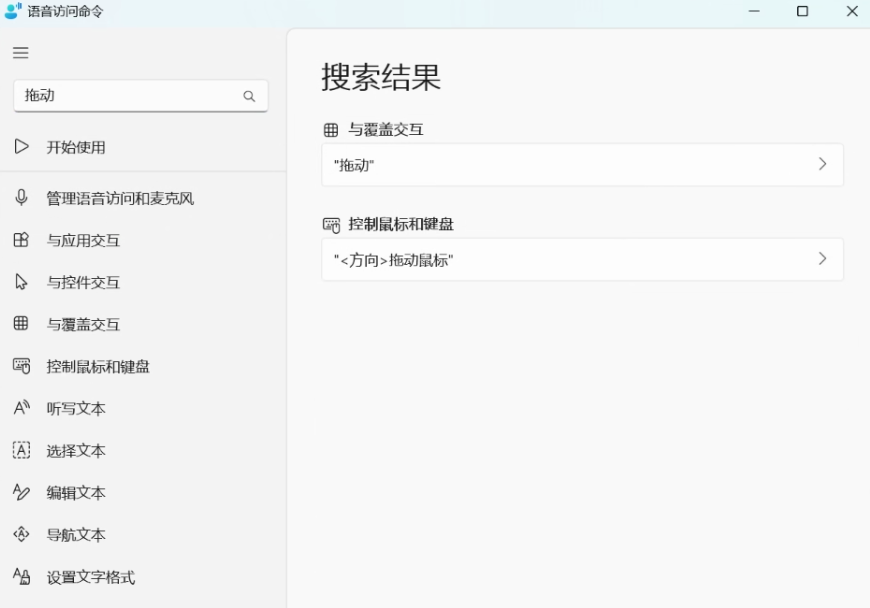The image size is (870, 608).
Task: Click the 搜索结果 heading
Action: pyautogui.click(x=381, y=77)
